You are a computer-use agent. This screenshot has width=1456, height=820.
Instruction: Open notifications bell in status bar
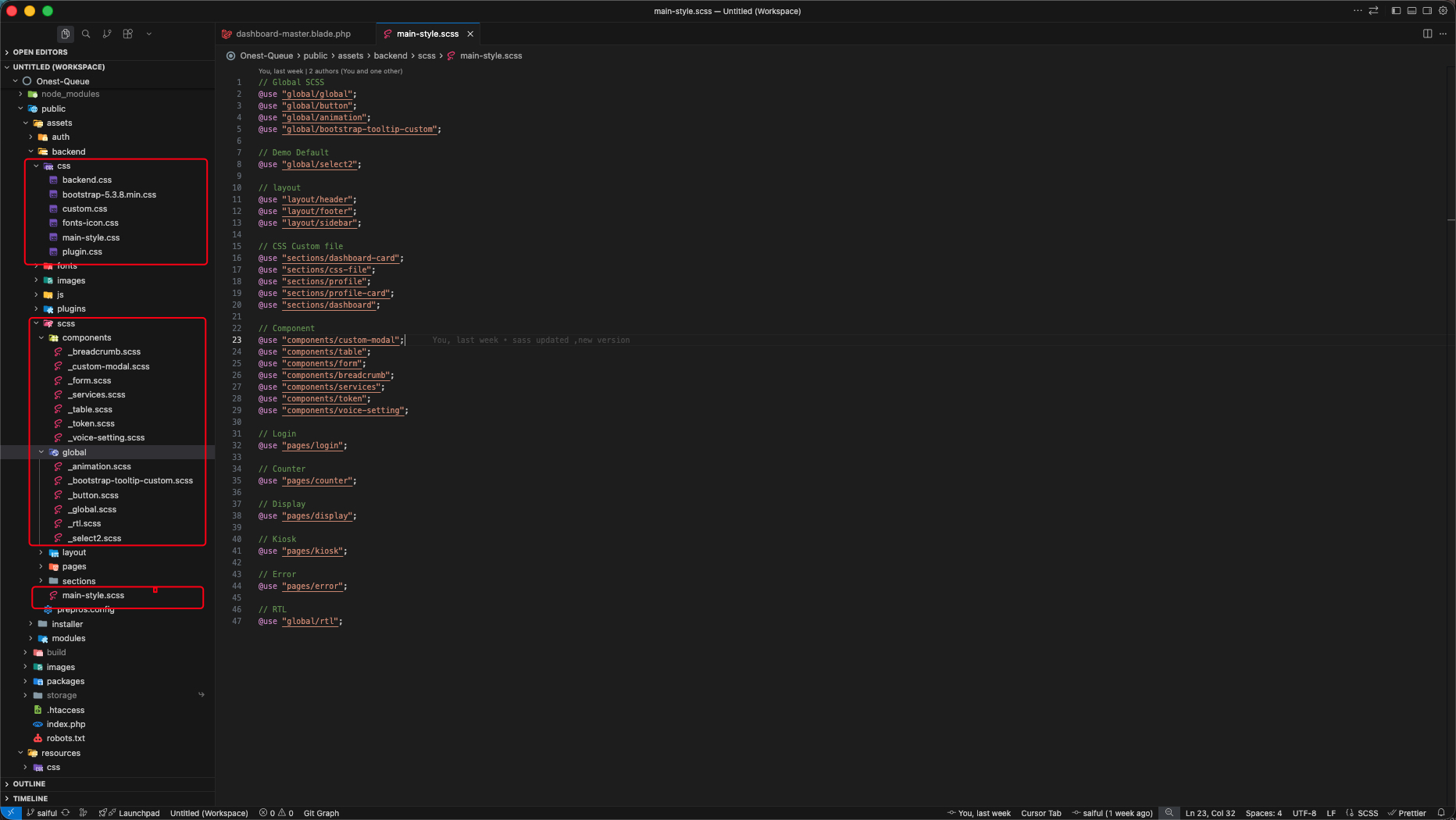click(x=1441, y=813)
